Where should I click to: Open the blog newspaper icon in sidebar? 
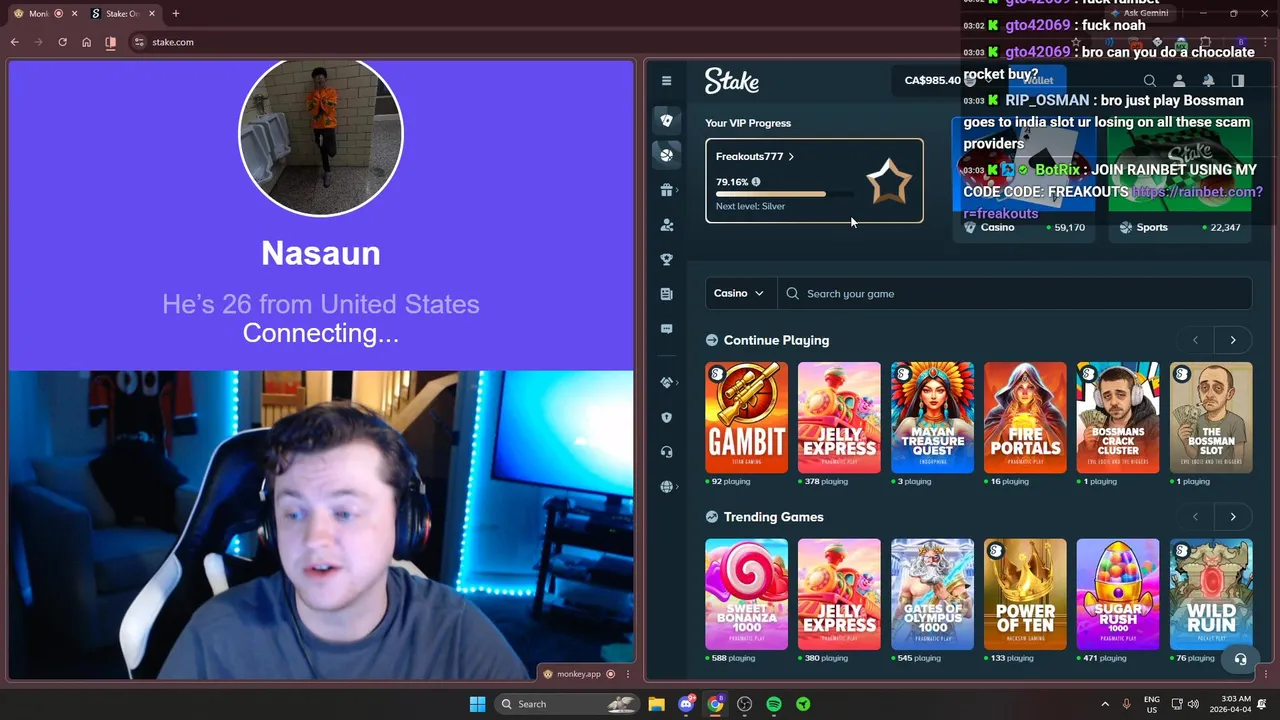coord(667,294)
